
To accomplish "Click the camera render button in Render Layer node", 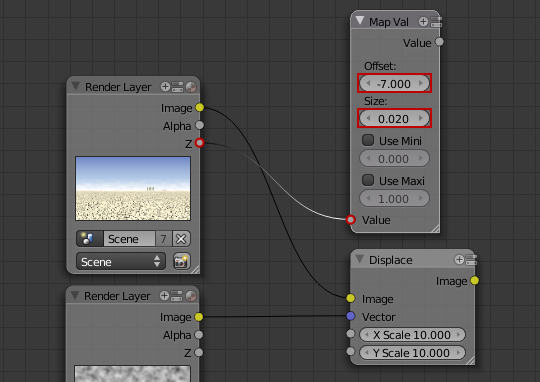I will [181, 261].
